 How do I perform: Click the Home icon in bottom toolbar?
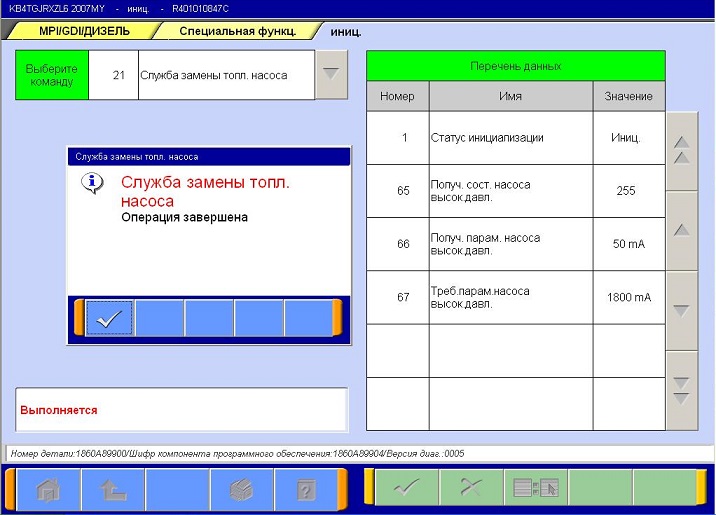click(x=45, y=489)
